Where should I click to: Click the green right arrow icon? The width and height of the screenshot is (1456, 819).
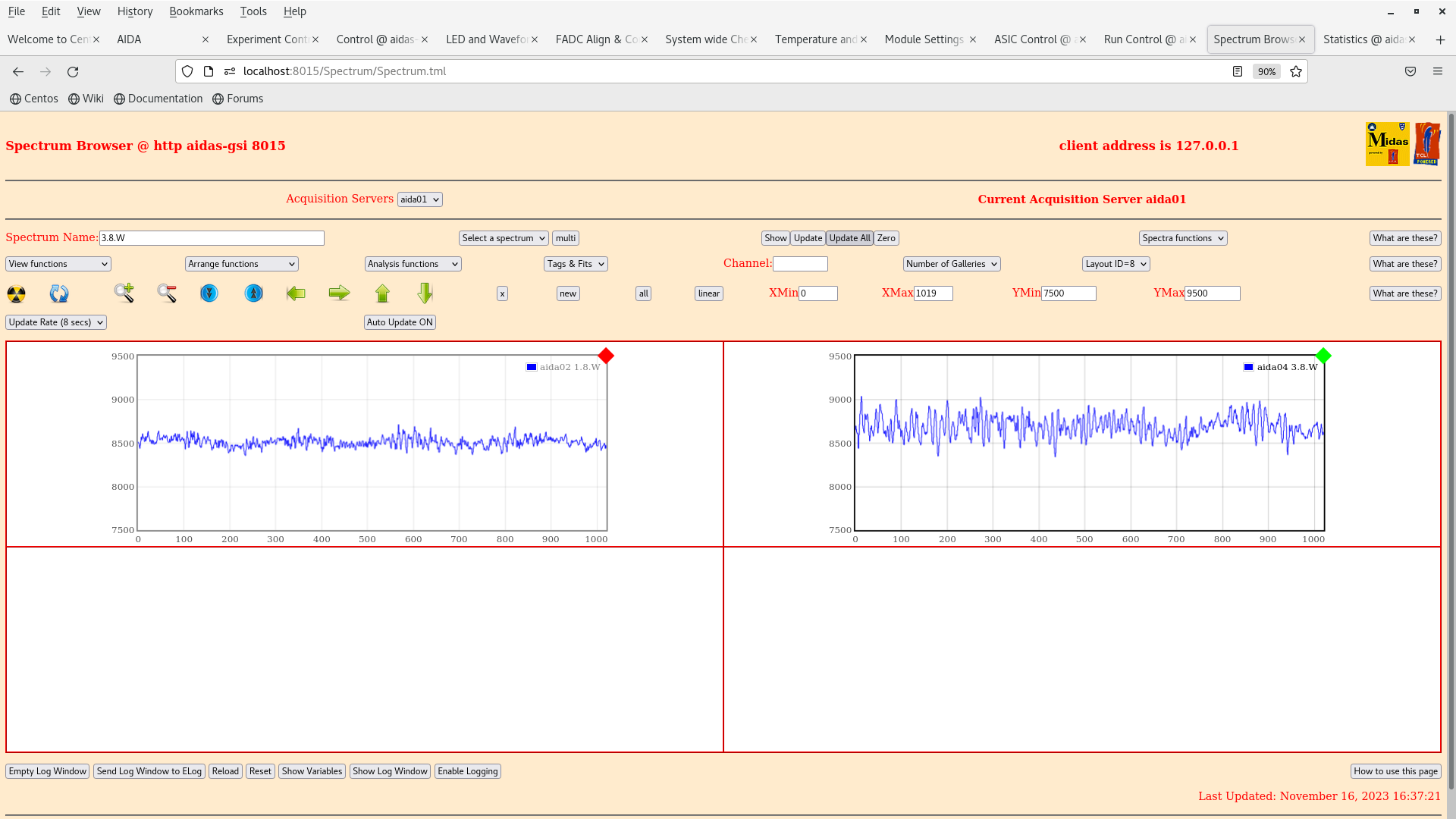[339, 293]
